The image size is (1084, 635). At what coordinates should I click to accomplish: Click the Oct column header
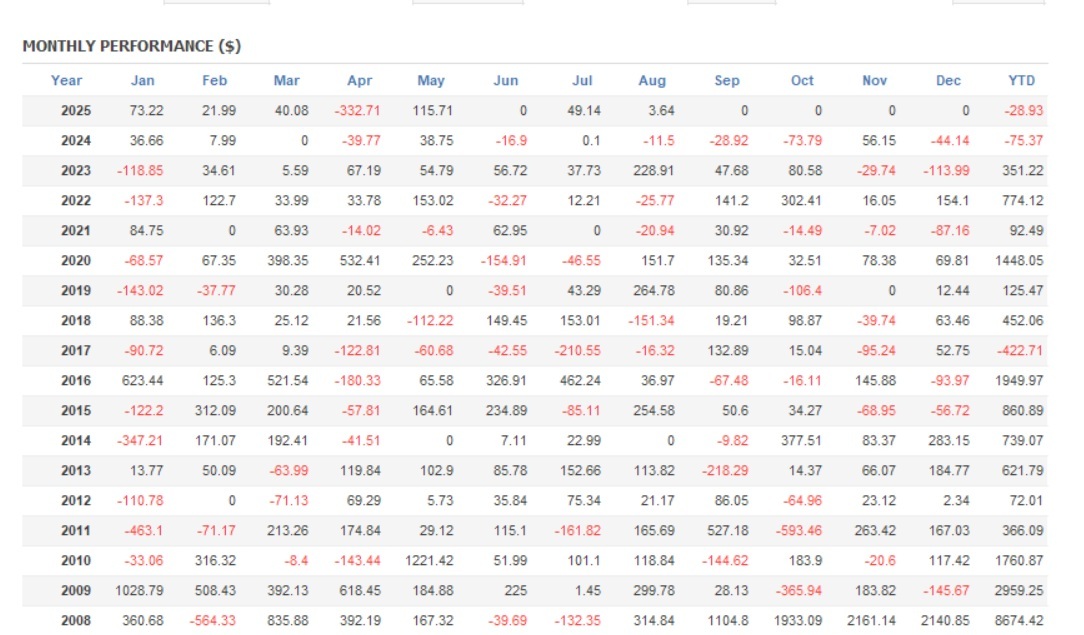802,81
